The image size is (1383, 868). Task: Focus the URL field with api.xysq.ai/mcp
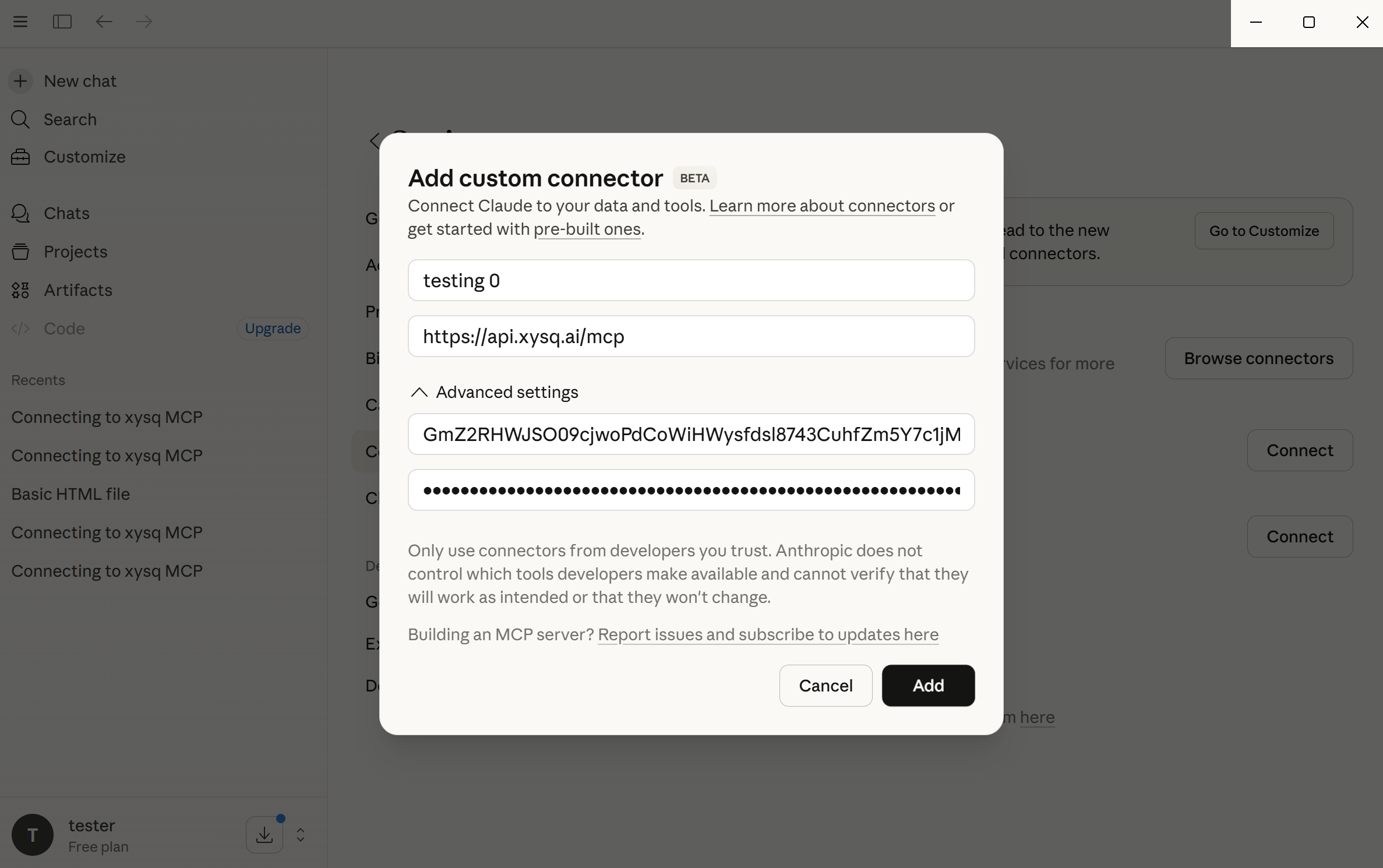[691, 336]
